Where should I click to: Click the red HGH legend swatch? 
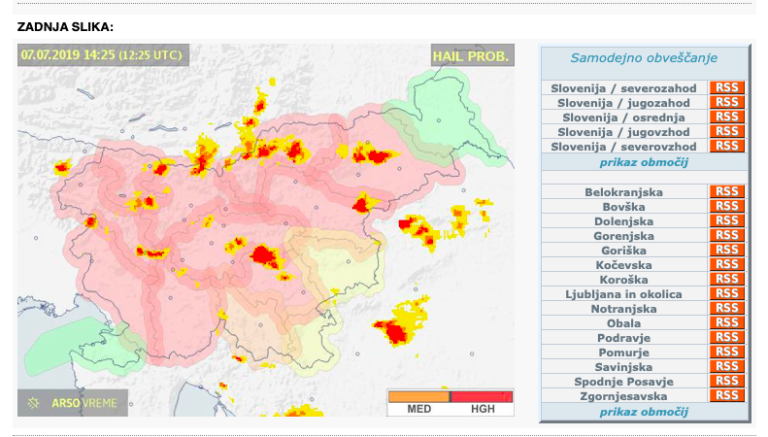[482, 397]
